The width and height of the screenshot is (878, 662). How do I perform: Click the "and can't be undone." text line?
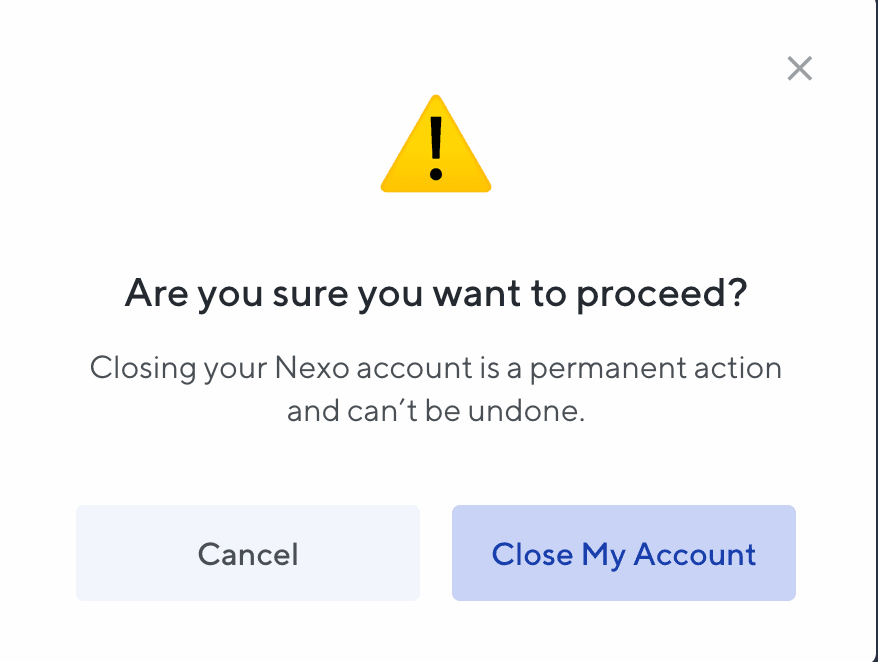[x=436, y=411]
